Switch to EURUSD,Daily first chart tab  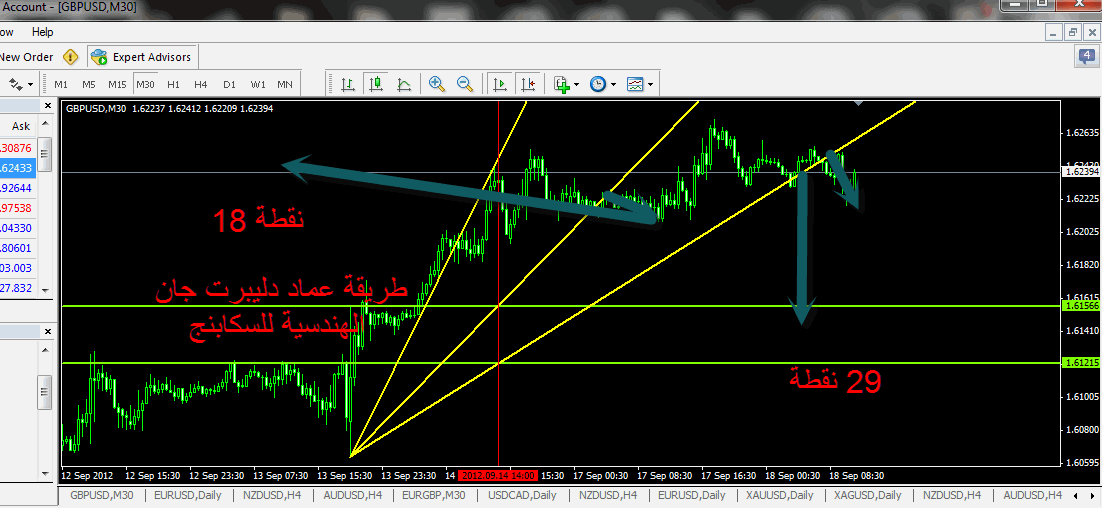click(188, 495)
